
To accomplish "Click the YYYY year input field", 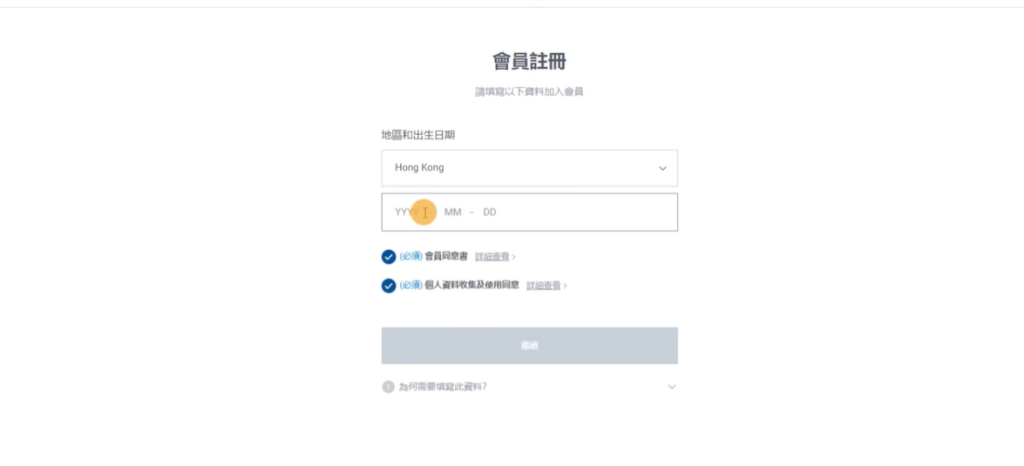I will tap(407, 212).
